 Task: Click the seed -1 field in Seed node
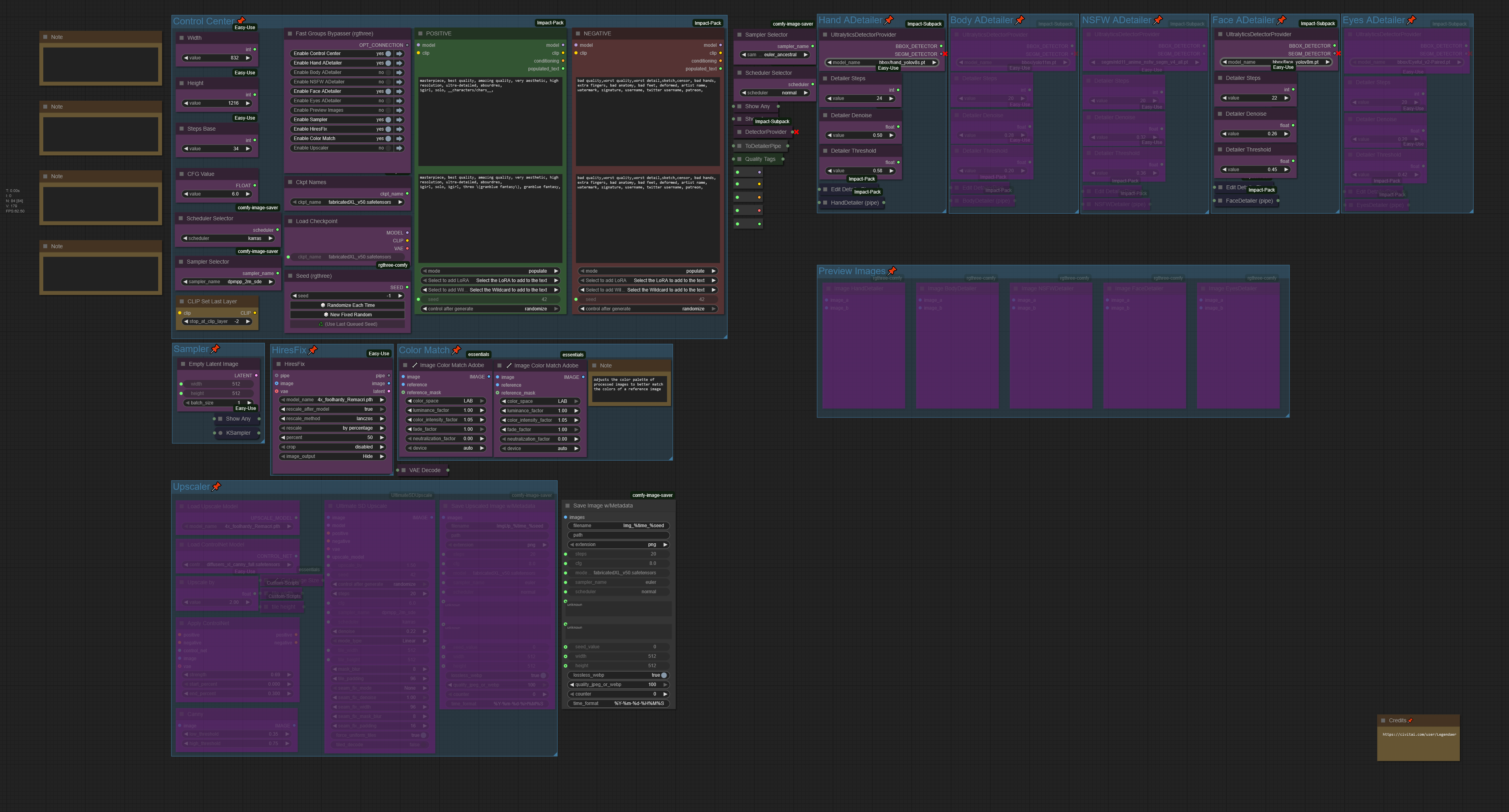tap(347, 296)
